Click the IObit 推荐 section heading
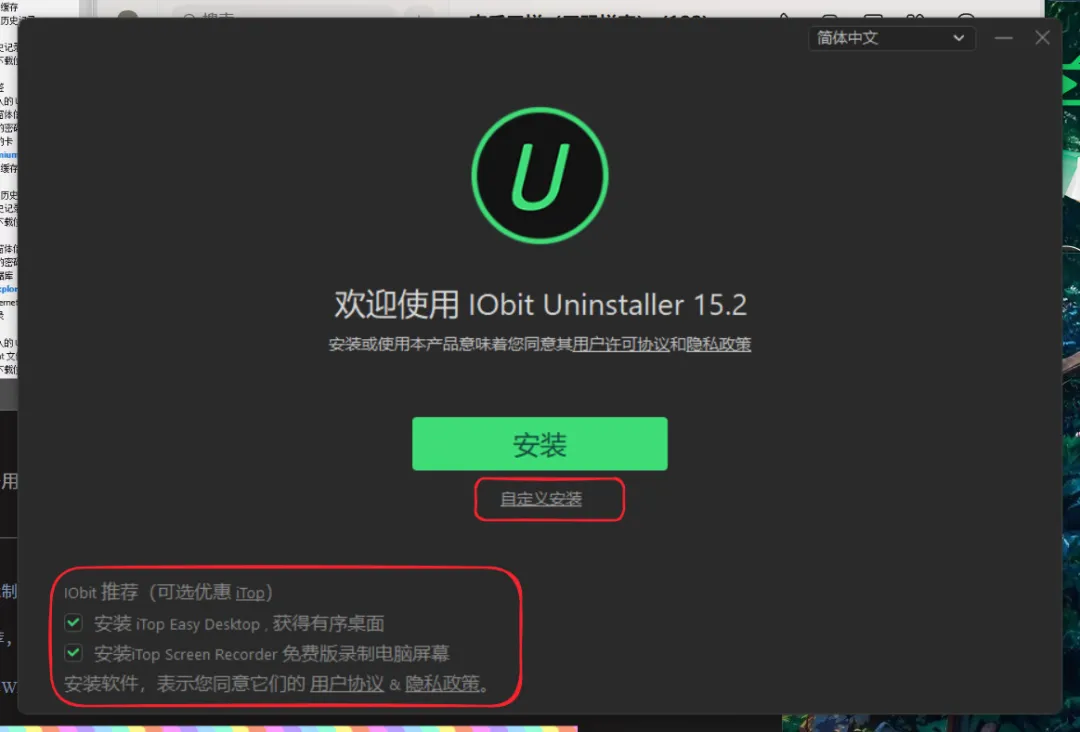This screenshot has height=732, width=1080. coord(101,592)
